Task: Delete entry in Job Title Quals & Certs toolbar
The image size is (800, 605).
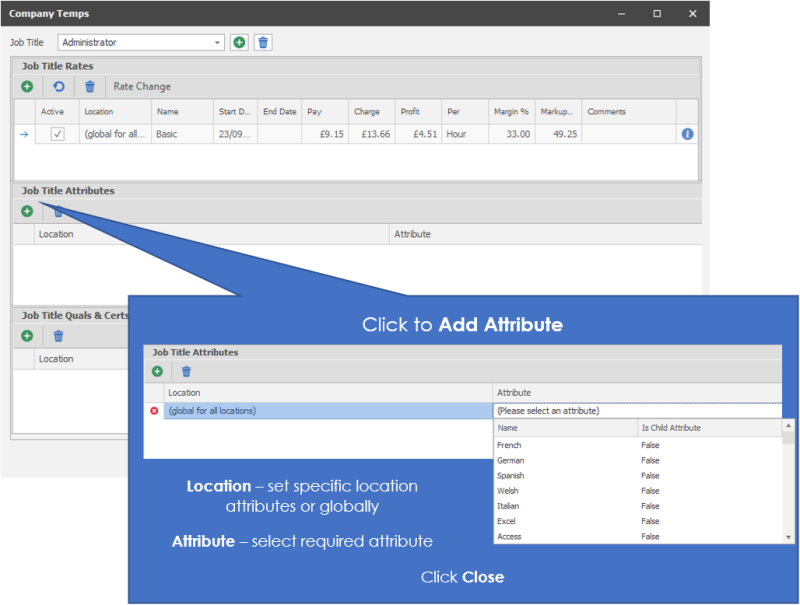Action: (x=58, y=336)
